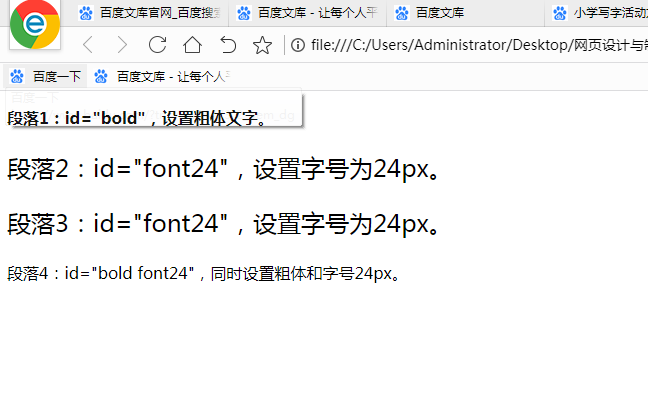Reload the current page
The height and width of the screenshot is (418, 648).
157,45
